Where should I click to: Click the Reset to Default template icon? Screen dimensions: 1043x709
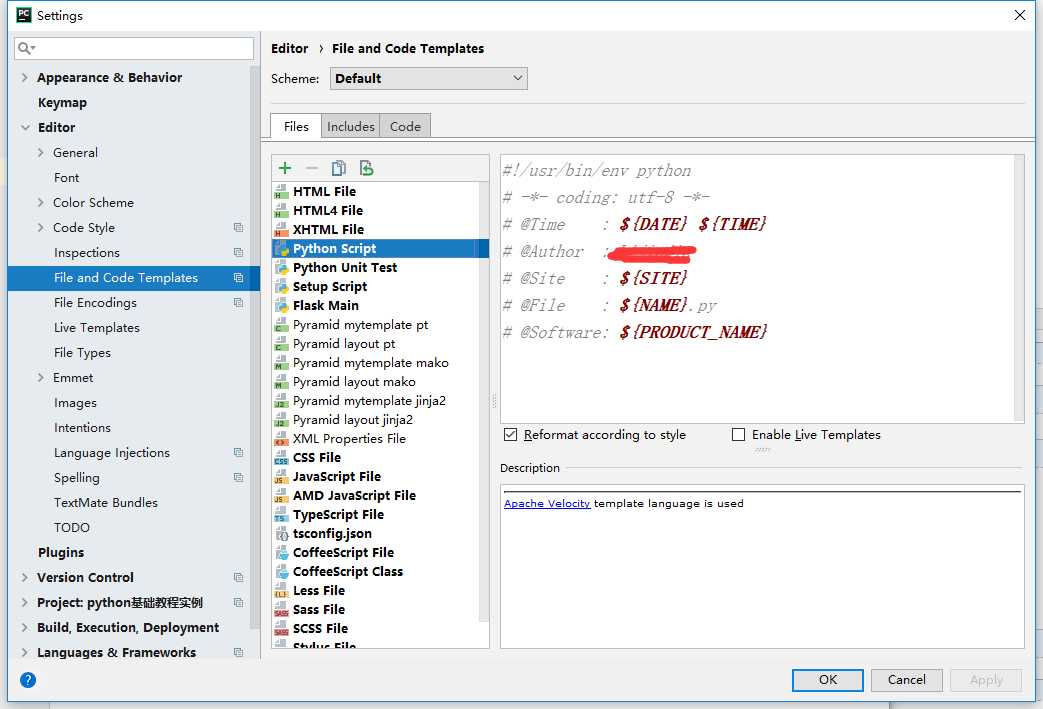(x=366, y=168)
